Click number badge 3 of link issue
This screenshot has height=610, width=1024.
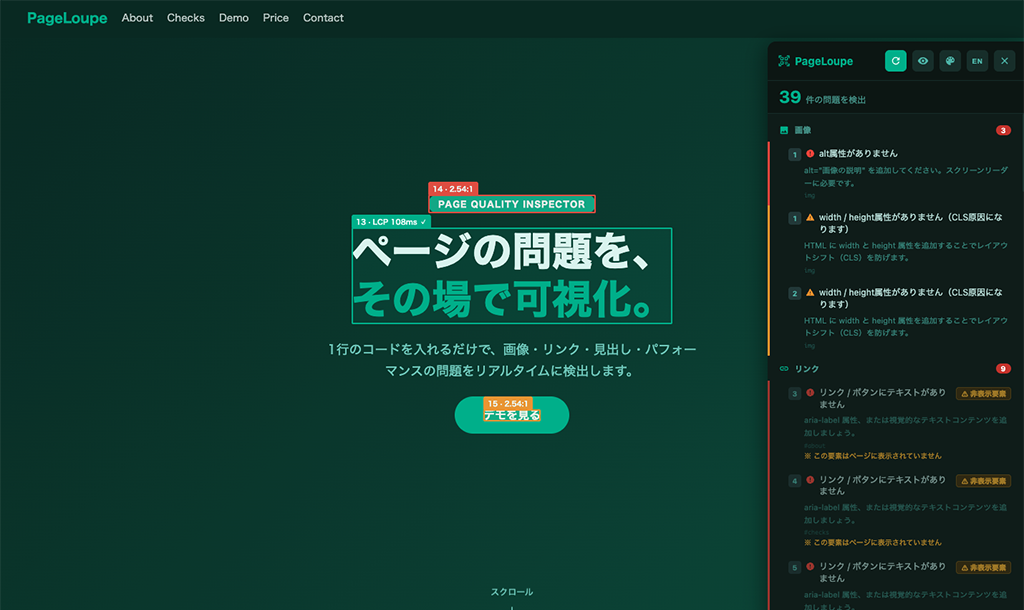coord(794,394)
